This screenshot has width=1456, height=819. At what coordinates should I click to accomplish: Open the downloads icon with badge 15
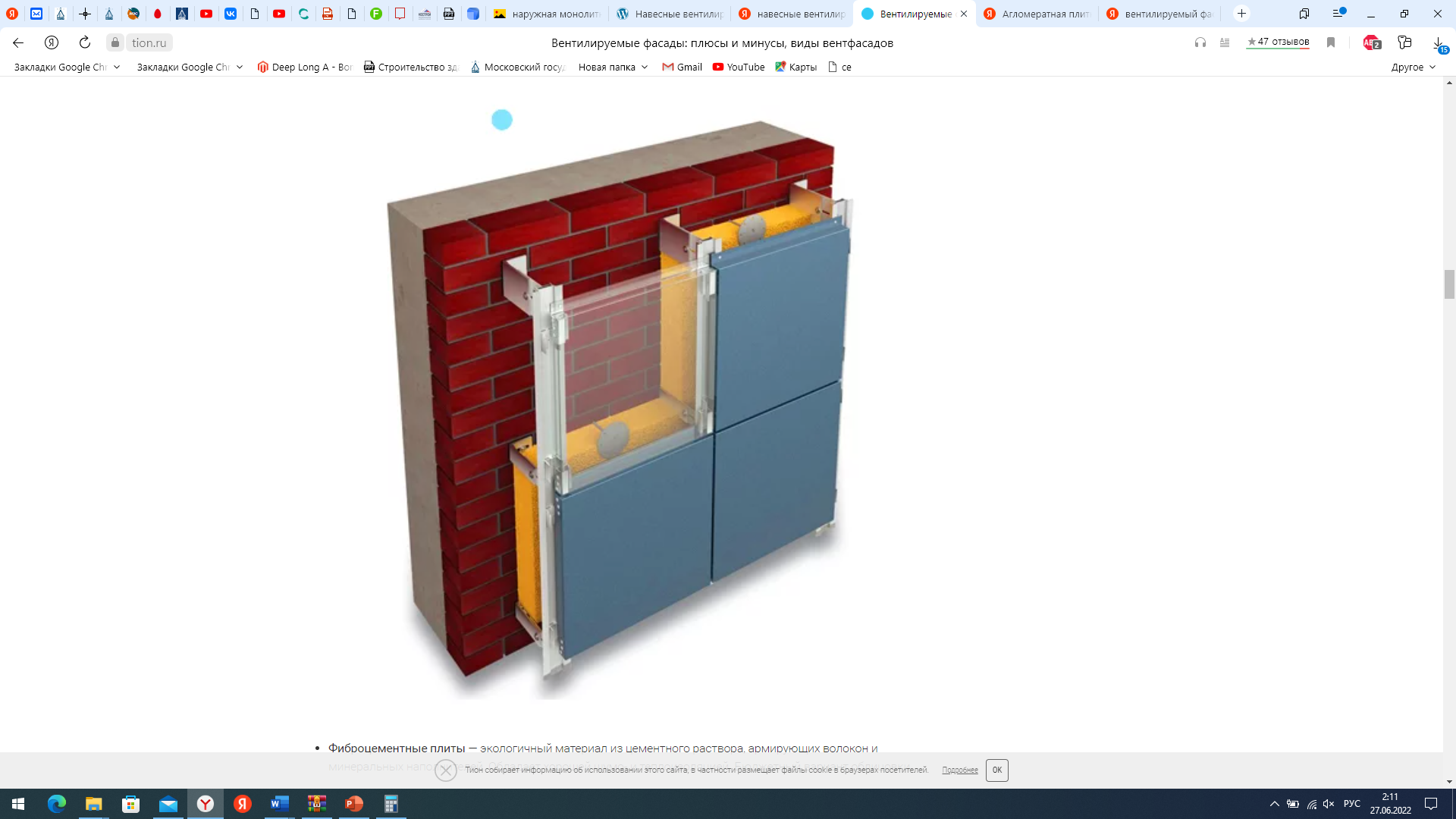[1439, 45]
